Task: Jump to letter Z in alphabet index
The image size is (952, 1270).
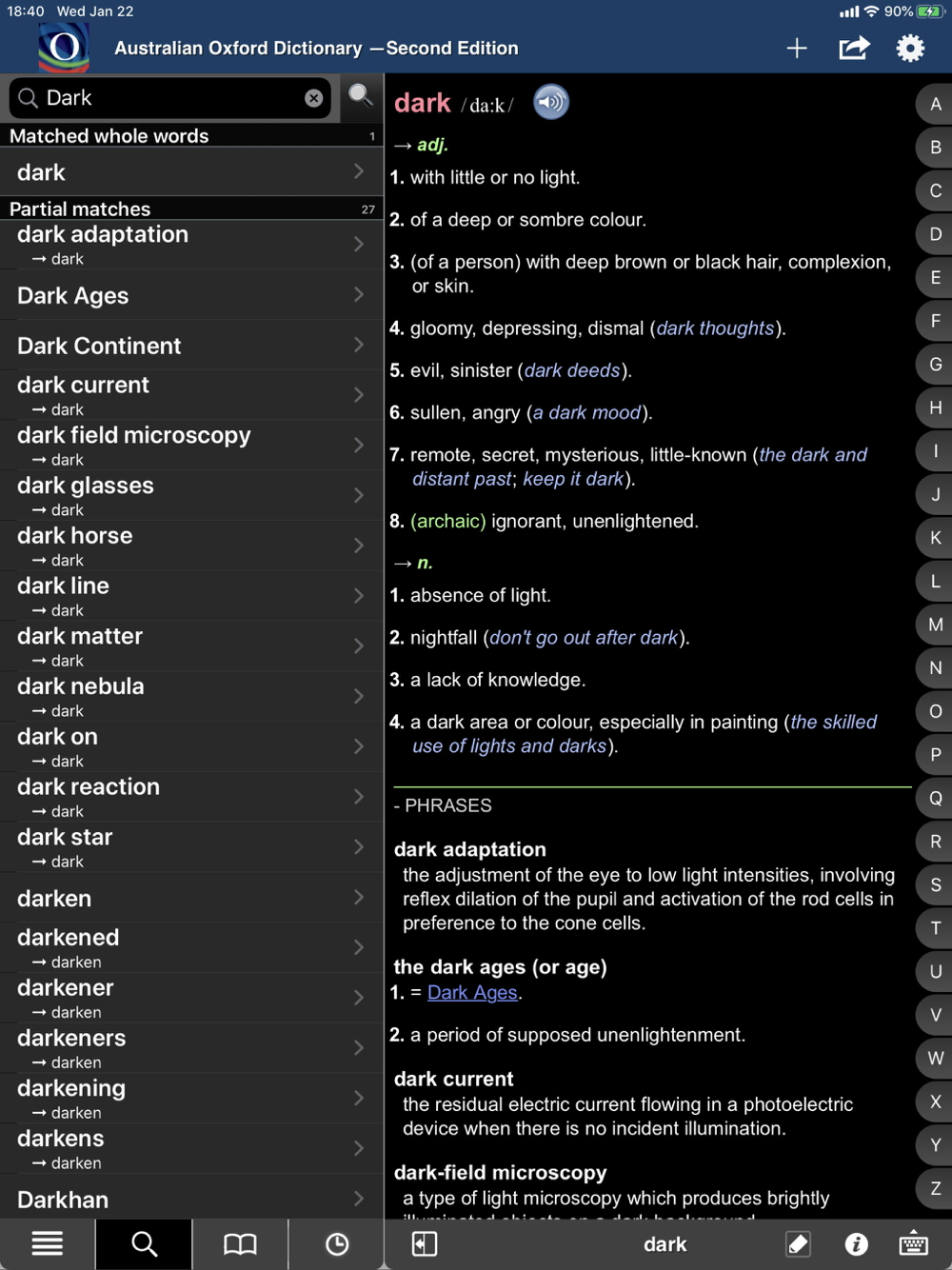Action: pyautogui.click(x=935, y=1188)
